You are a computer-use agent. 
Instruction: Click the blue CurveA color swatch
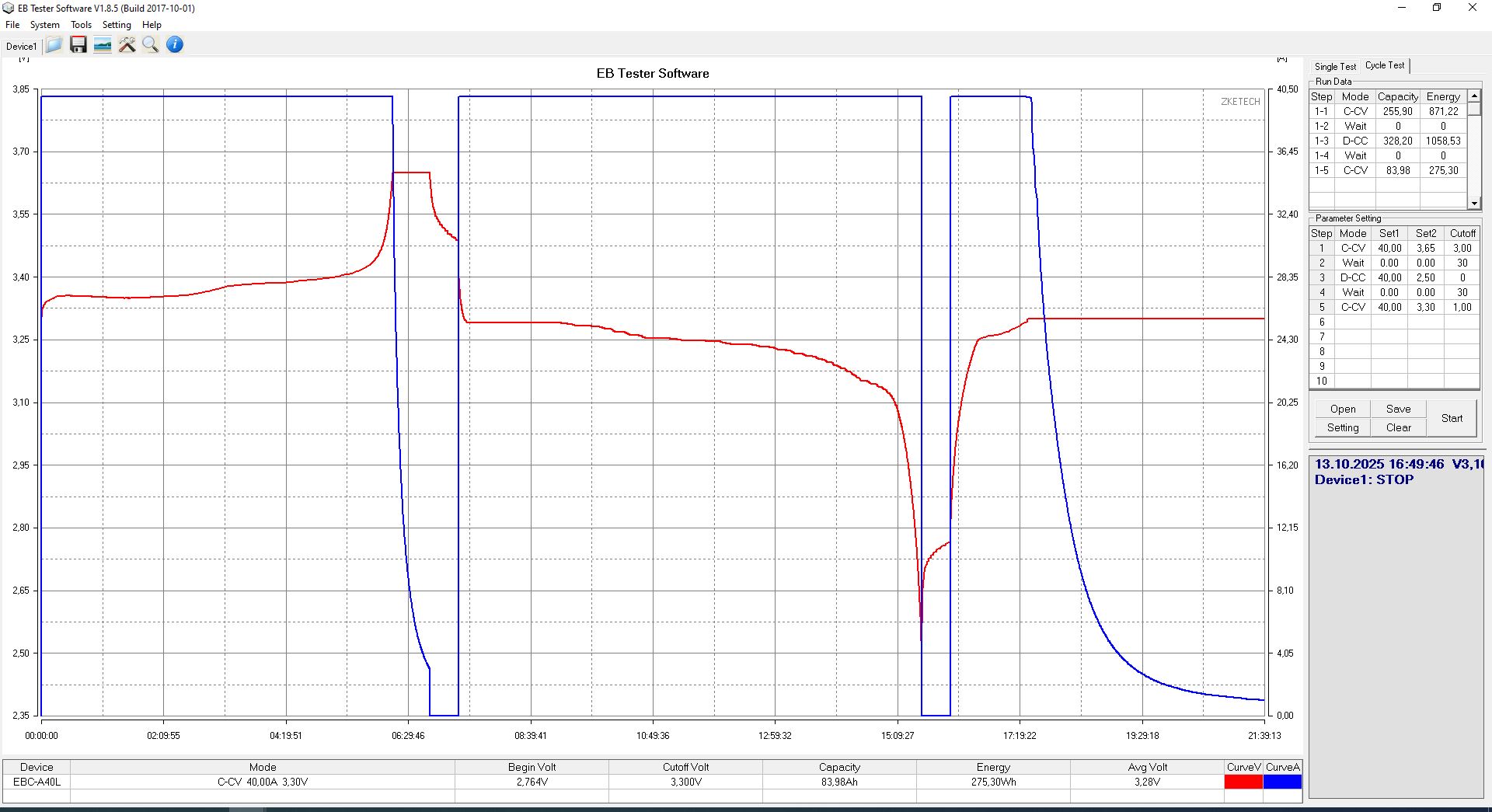pyautogui.click(x=1282, y=782)
